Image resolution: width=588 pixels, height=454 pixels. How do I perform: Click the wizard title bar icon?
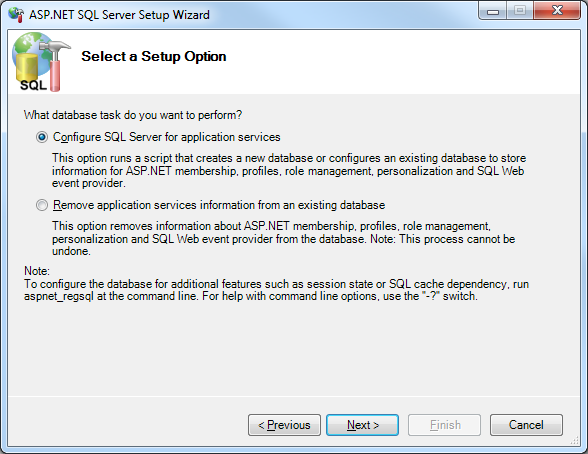[16, 15]
